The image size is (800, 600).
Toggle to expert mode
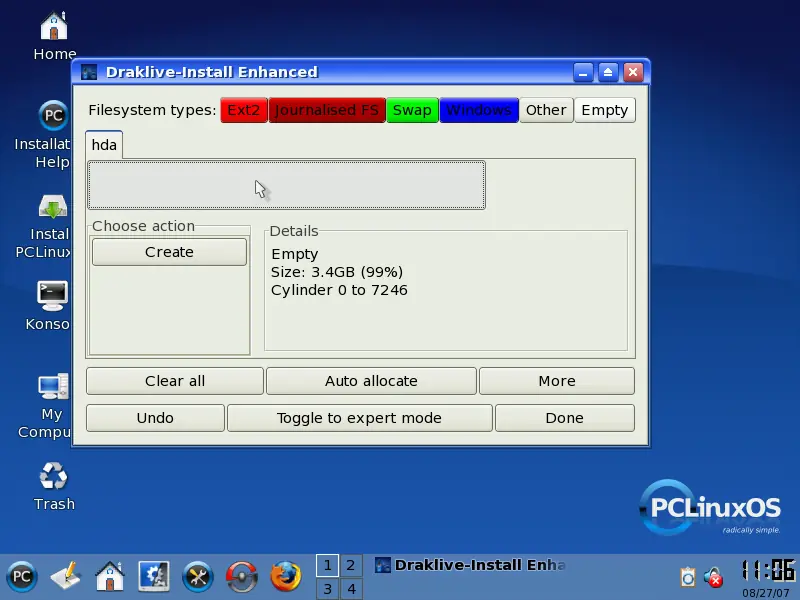(360, 418)
